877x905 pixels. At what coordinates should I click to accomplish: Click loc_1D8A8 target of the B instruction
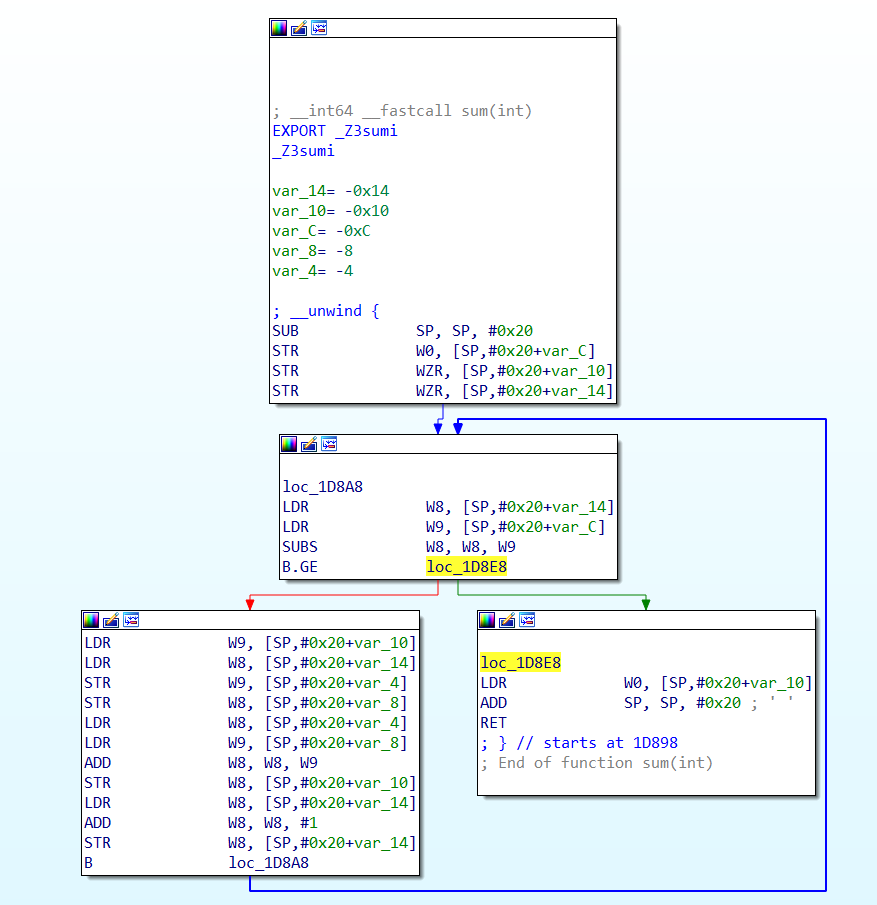[269, 863]
